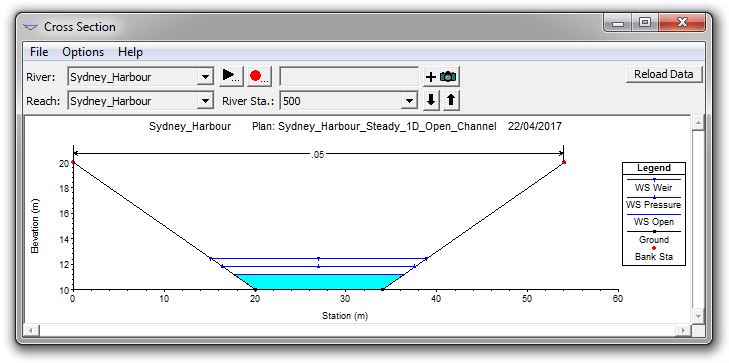Screen dimensions: 729x363
Task: Click the horizontal scrollbar right arrow
Action: click(683, 330)
